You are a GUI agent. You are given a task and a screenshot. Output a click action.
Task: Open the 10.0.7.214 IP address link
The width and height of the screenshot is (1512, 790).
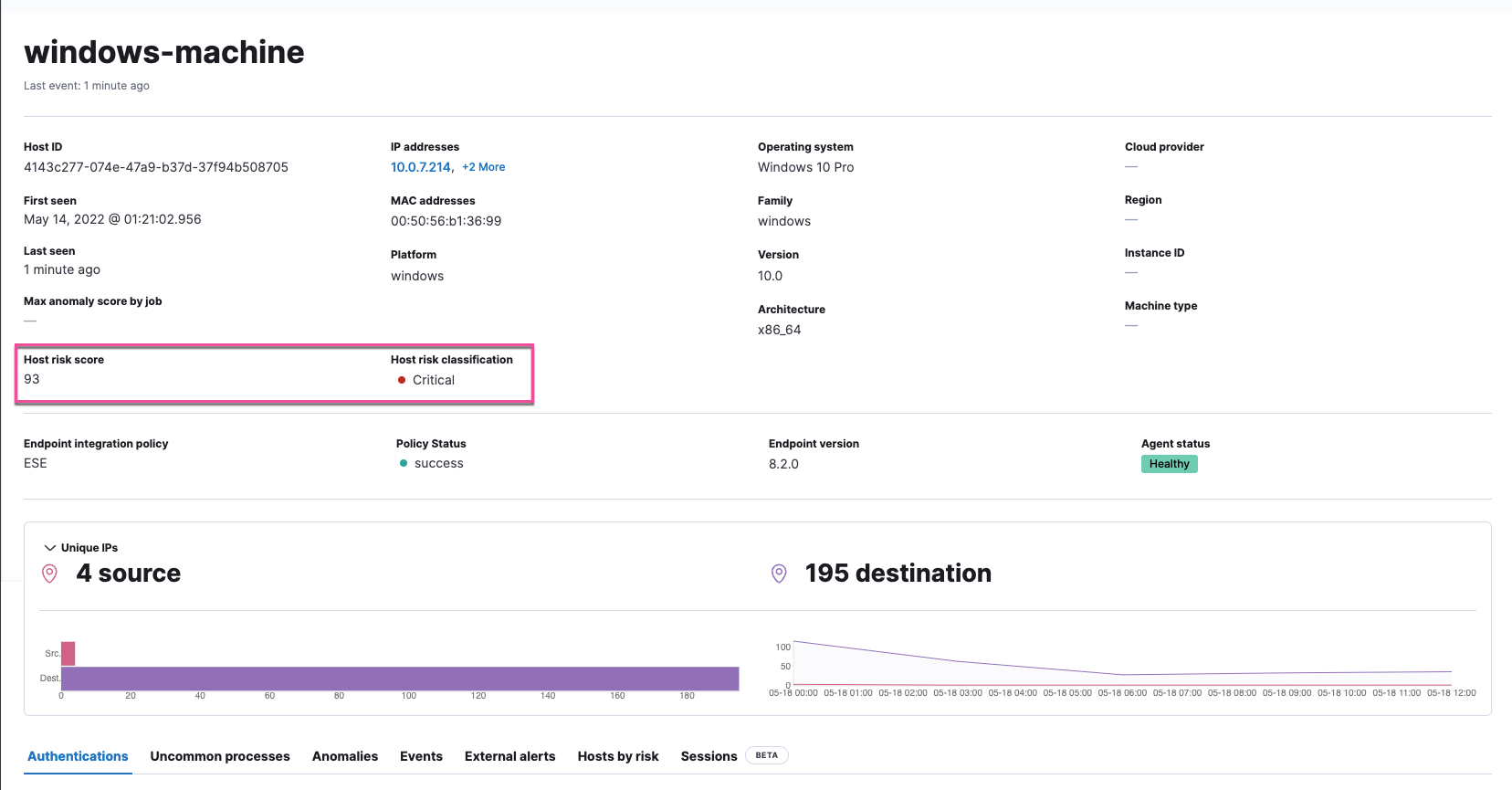click(420, 167)
